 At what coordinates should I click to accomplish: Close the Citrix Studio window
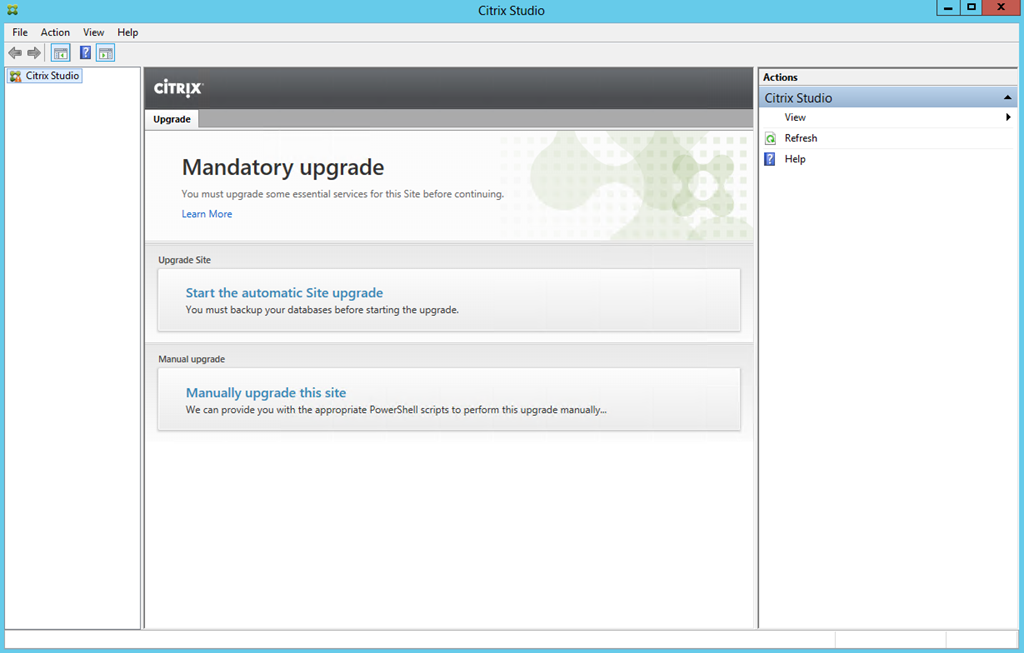(1001, 7)
